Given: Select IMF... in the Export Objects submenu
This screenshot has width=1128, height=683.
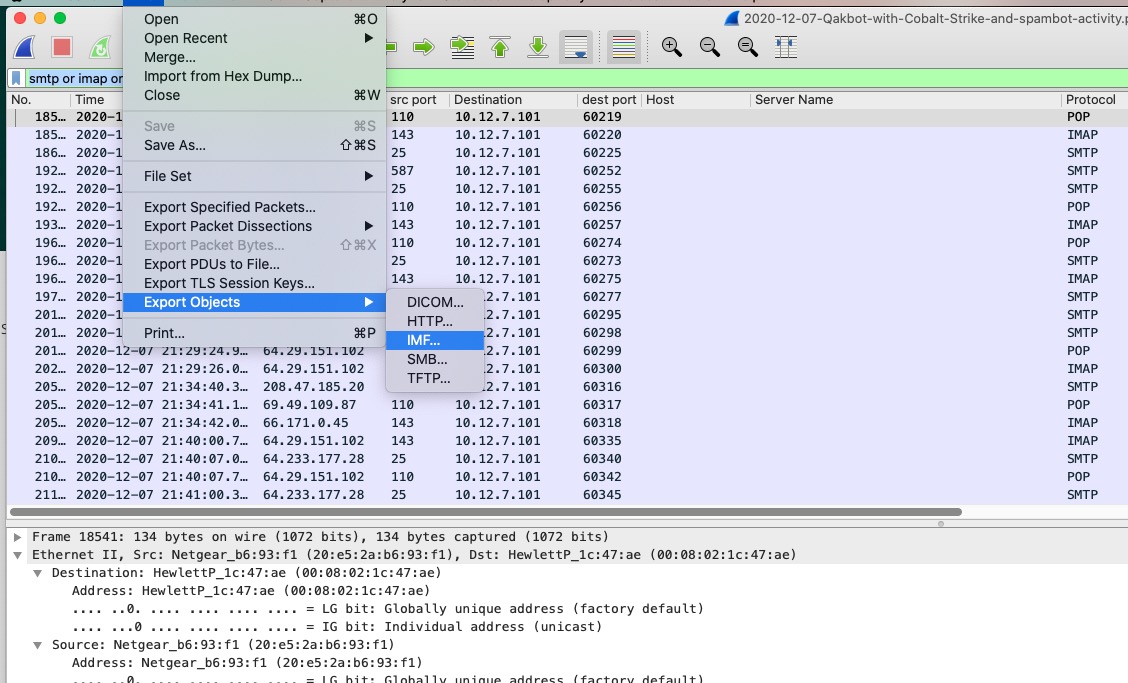Looking at the screenshot, I should [435, 340].
